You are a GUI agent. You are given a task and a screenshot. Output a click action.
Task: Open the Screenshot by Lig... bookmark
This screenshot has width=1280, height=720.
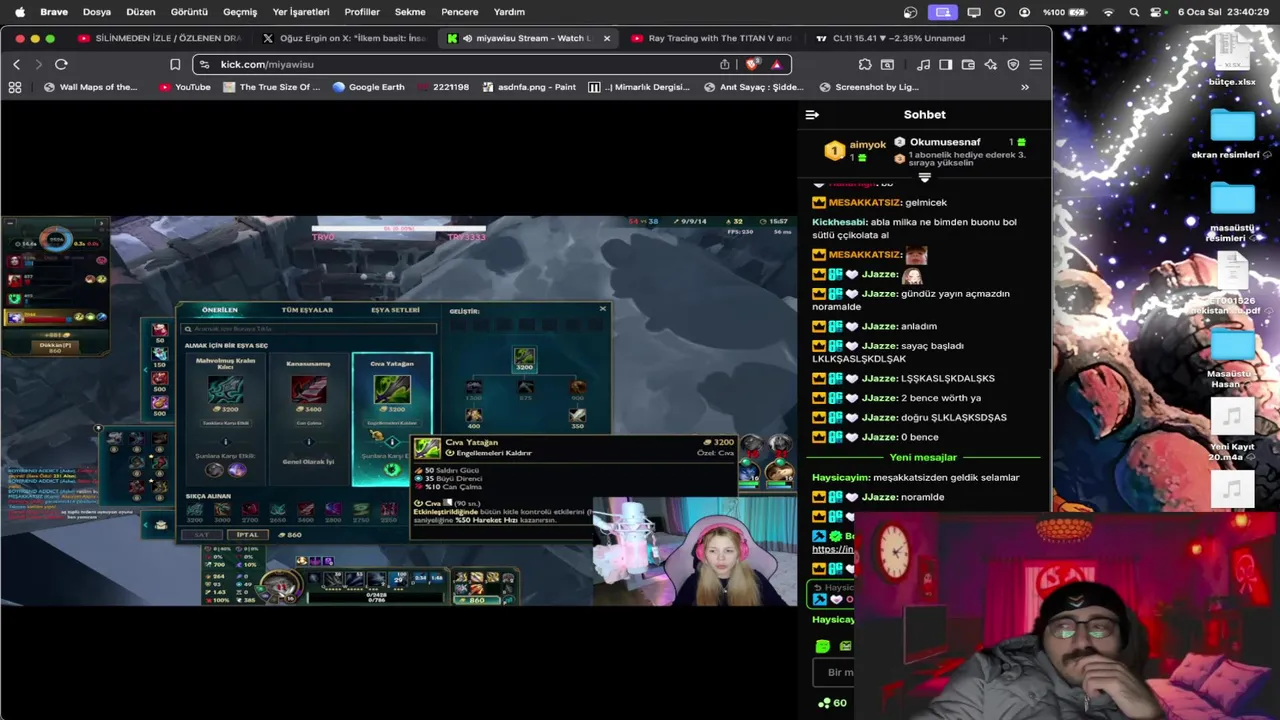[x=868, y=87]
